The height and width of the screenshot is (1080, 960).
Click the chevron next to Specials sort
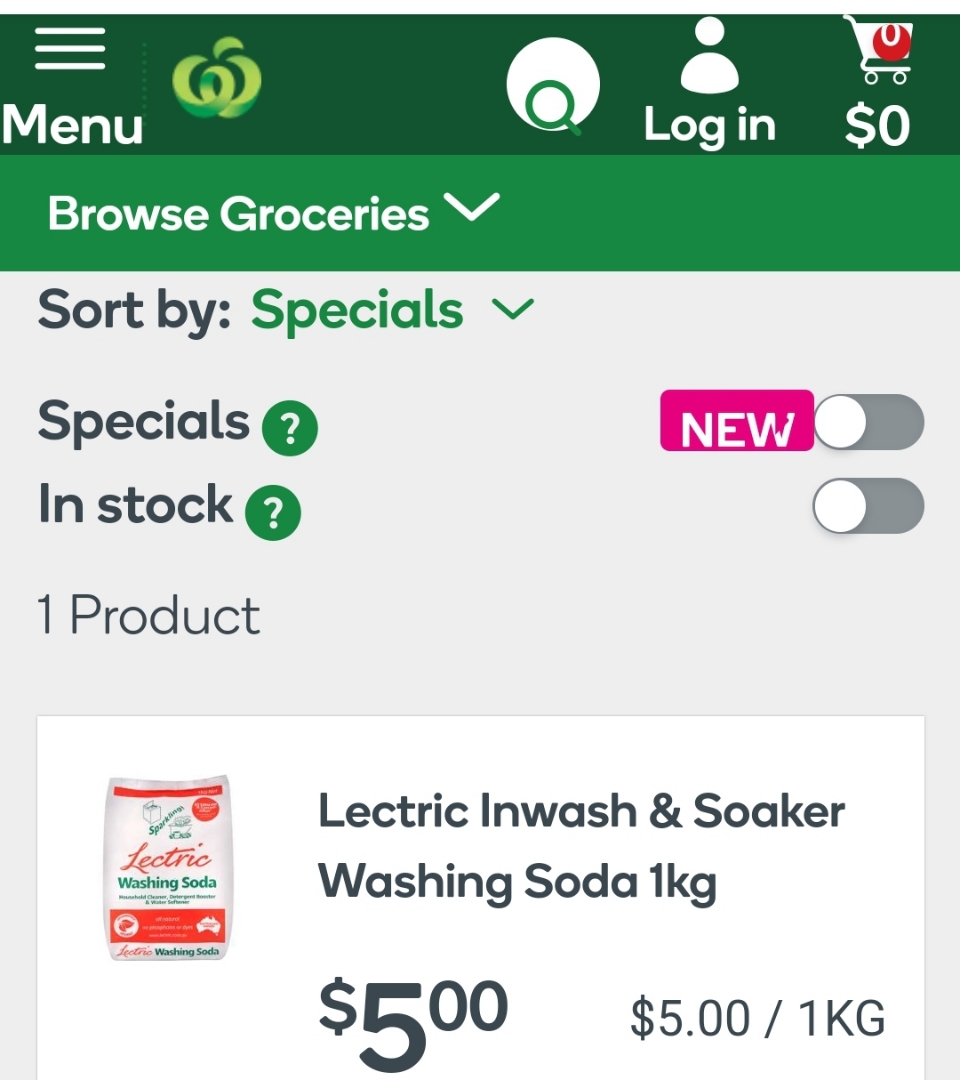pyautogui.click(x=513, y=309)
